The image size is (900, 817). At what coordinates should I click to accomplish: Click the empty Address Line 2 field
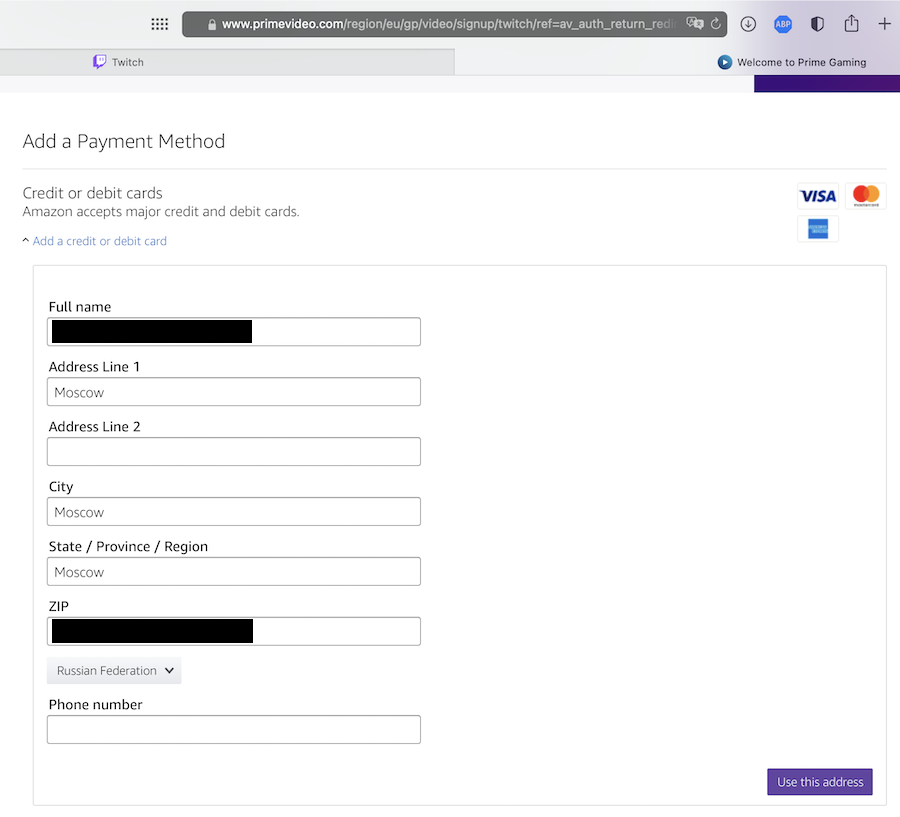click(x=233, y=452)
